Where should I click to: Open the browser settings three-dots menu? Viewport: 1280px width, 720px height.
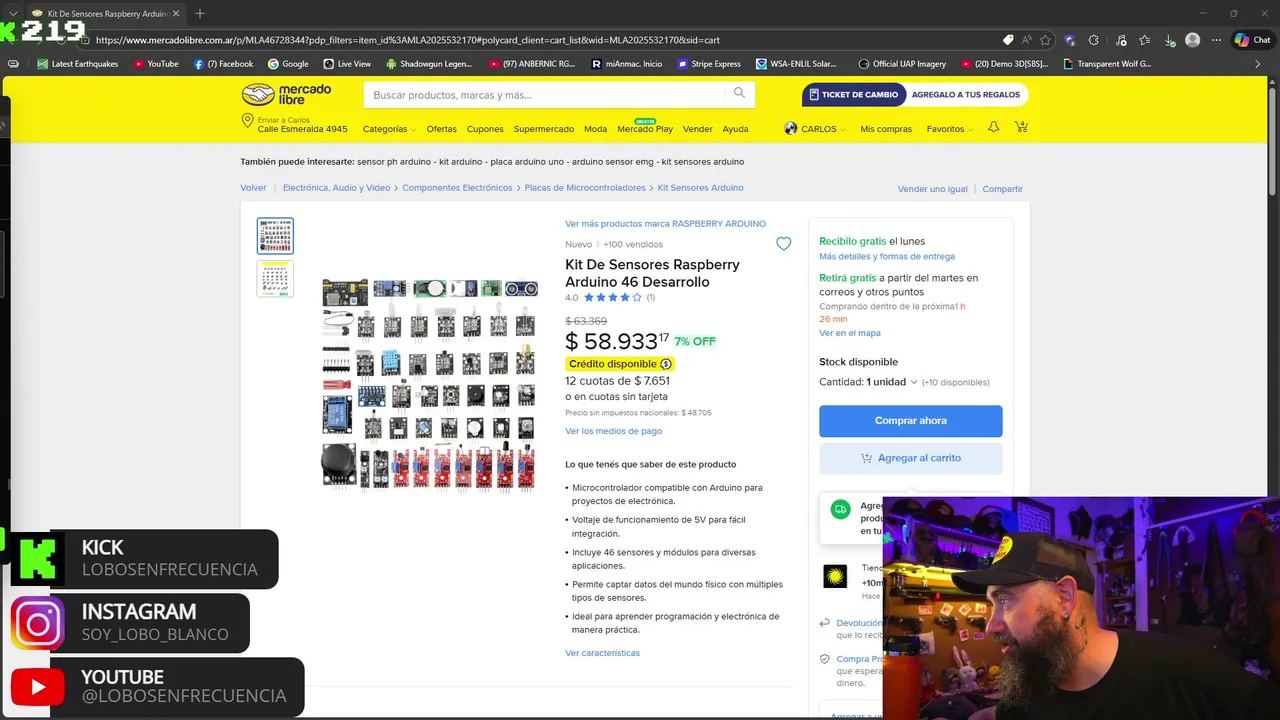point(1216,40)
